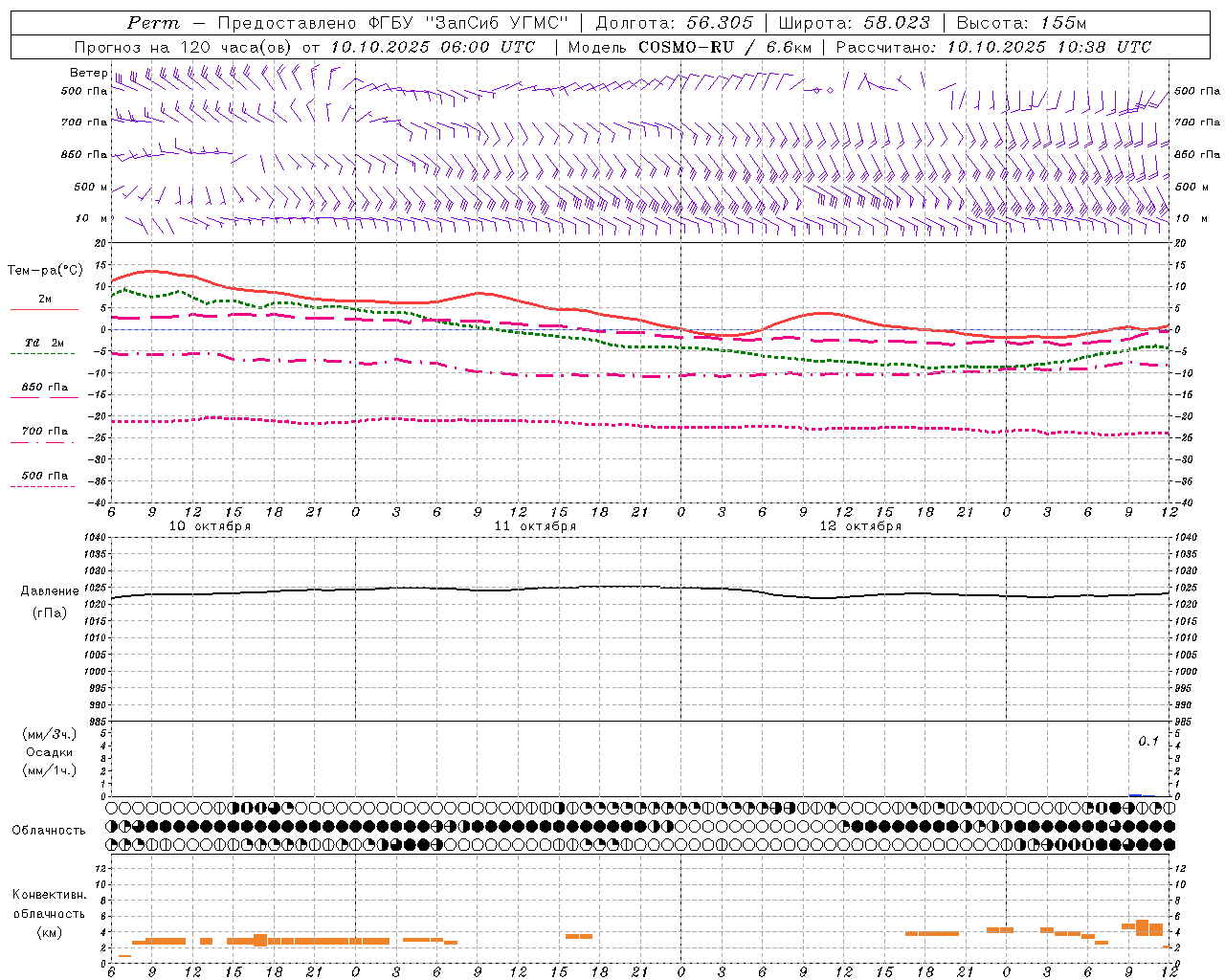Click the solid line sample under the "2м" legend
The width and height of the screenshot is (1225, 980).
pyautogui.click(x=44, y=309)
